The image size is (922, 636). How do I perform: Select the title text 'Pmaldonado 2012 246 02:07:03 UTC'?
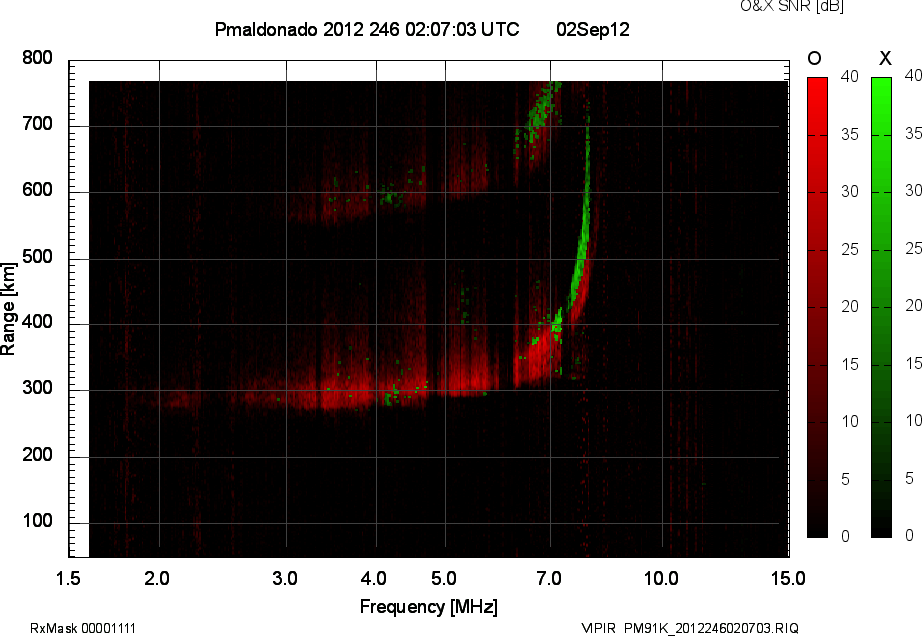367,29
